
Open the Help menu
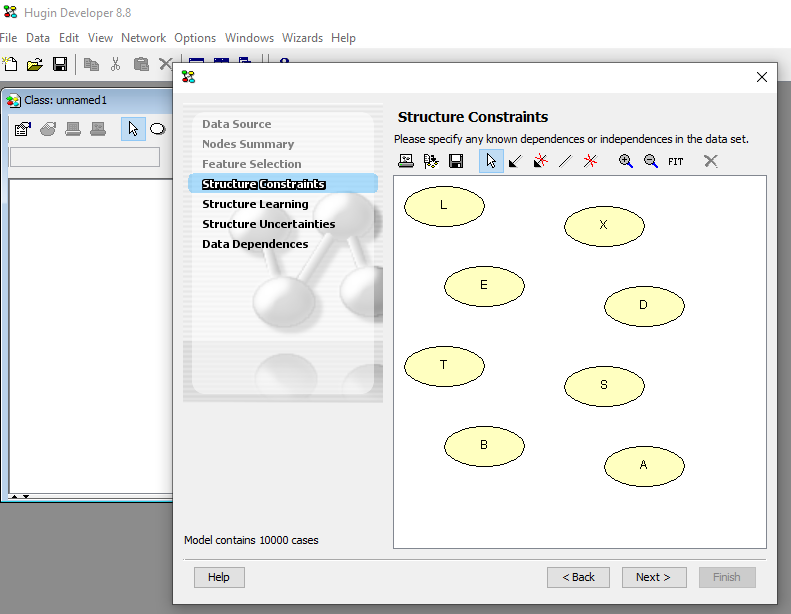click(x=344, y=38)
